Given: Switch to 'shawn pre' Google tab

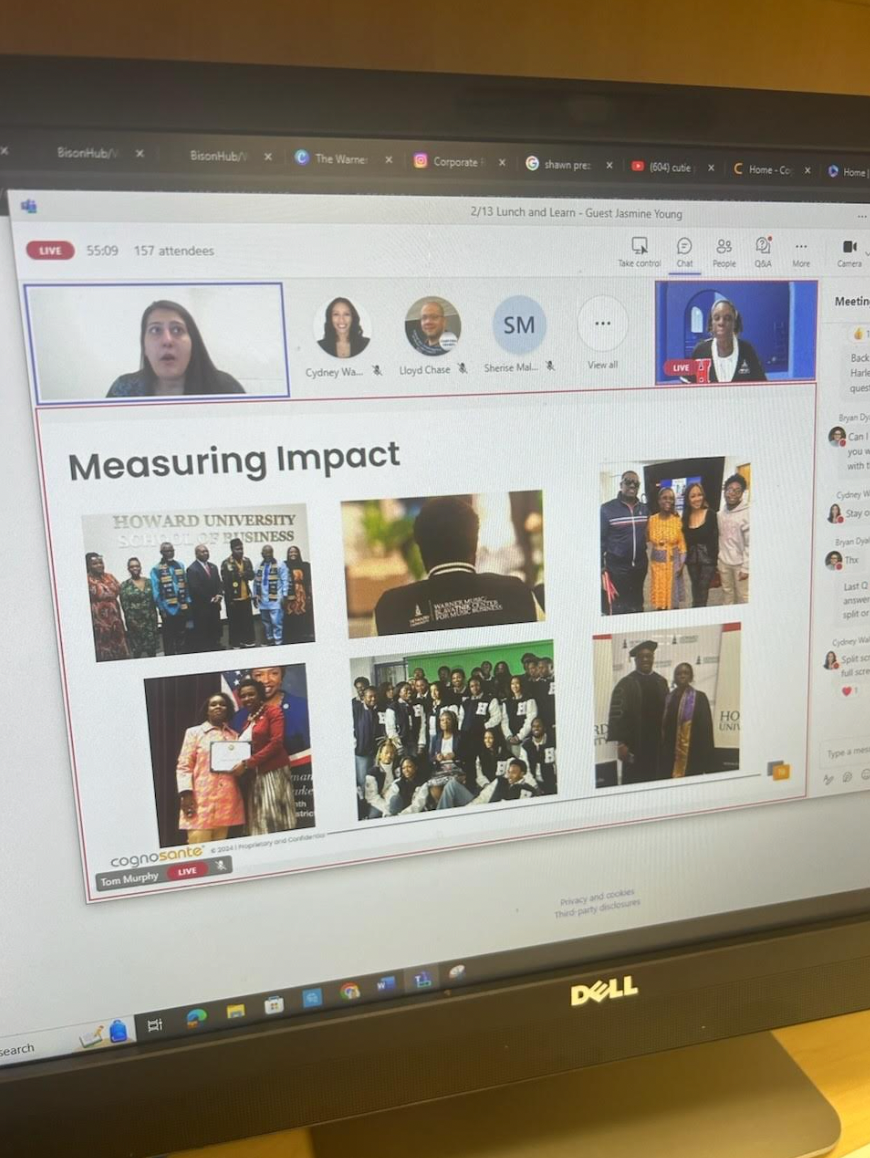Looking at the screenshot, I should tap(566, 164).
